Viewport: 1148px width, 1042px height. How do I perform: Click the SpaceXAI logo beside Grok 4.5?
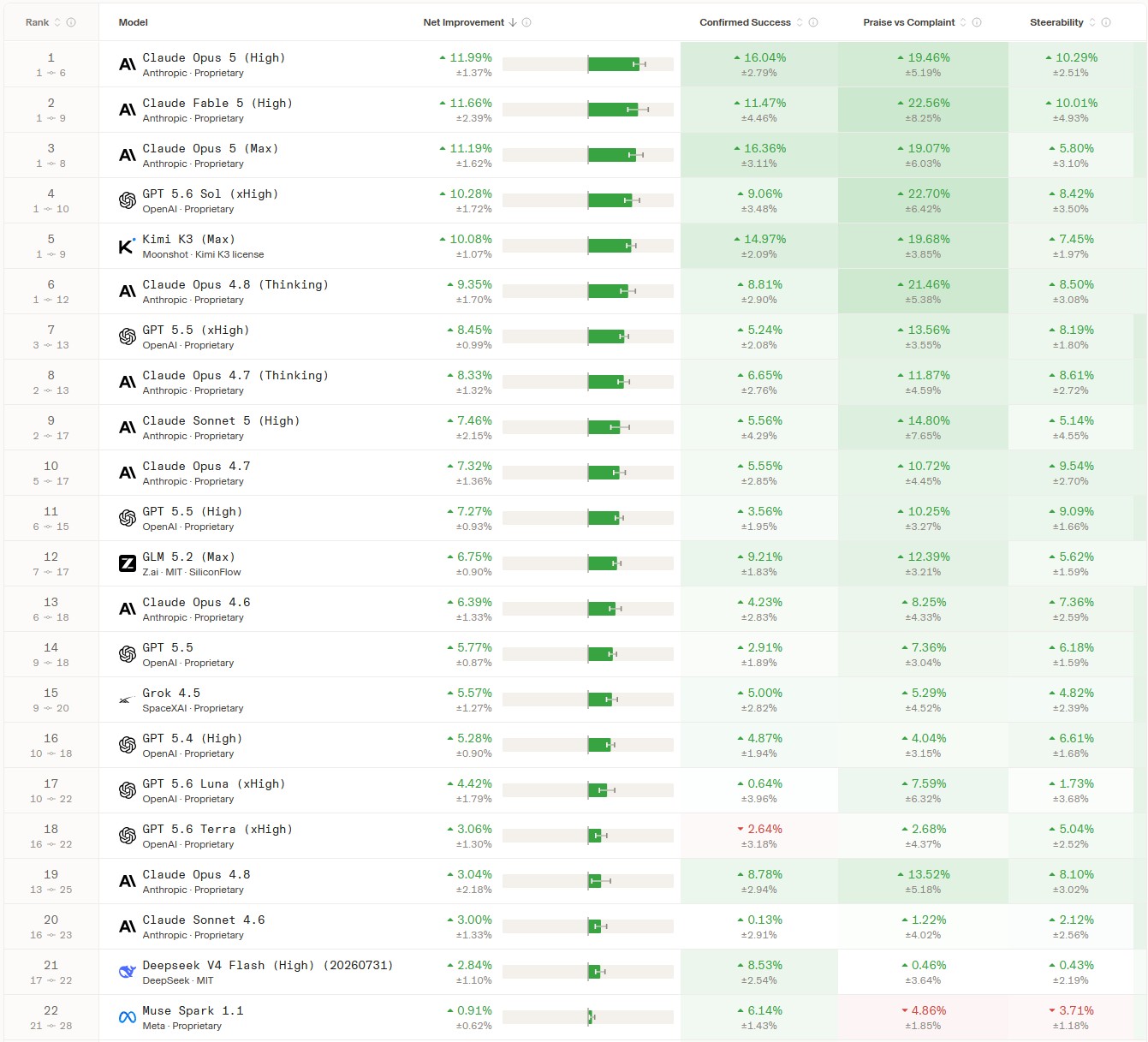(127, 700)
